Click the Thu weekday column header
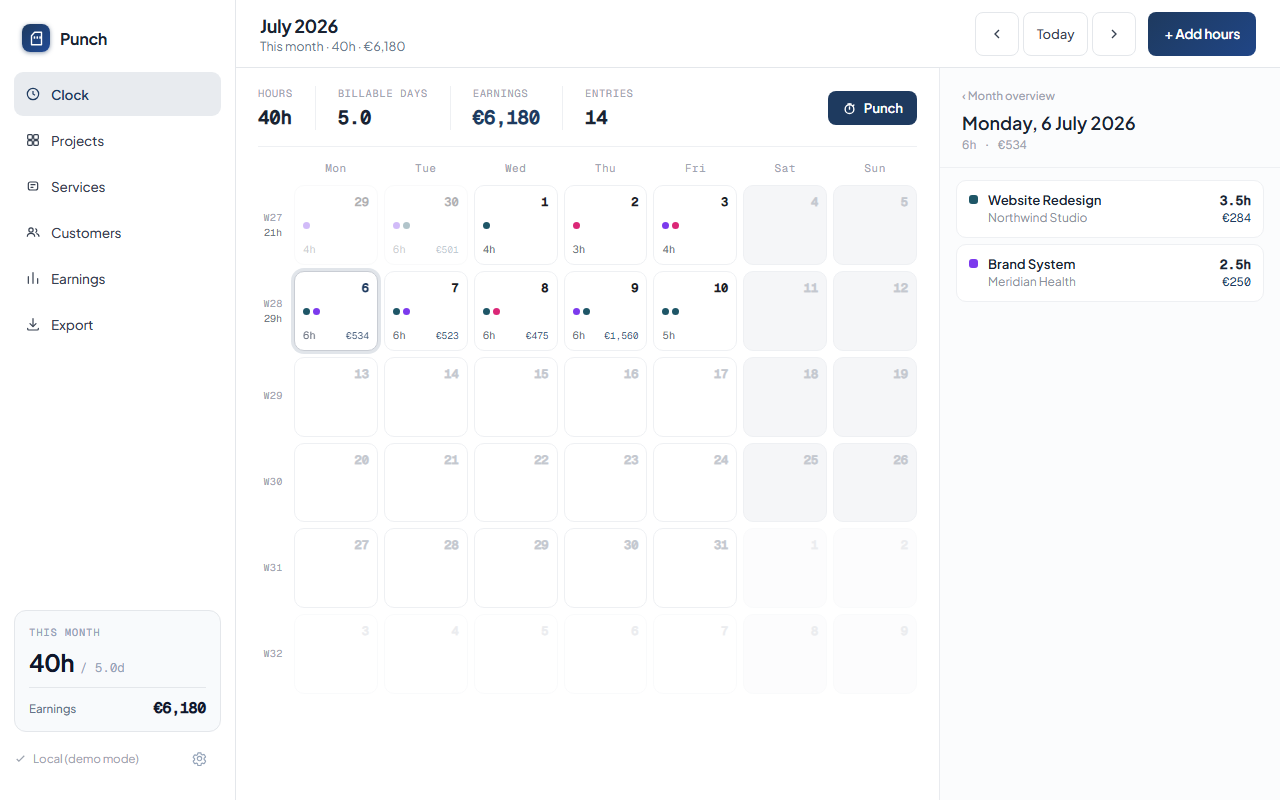 606,168
